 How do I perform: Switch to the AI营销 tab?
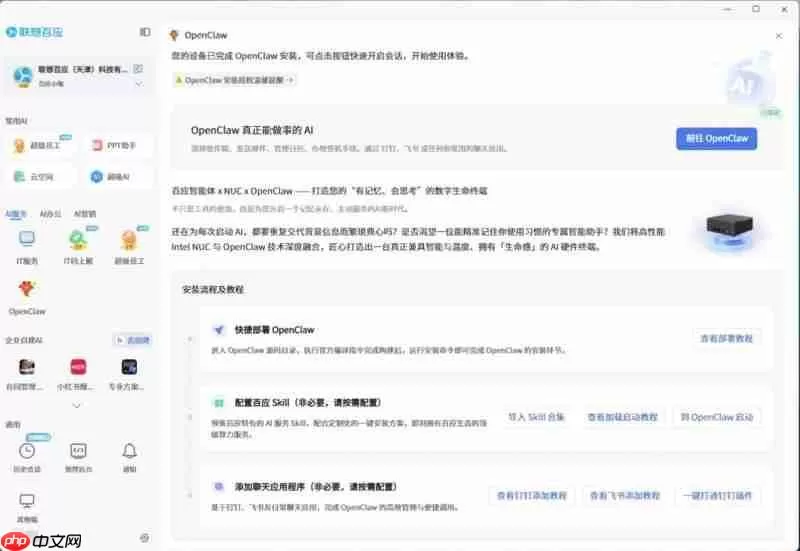point(85,214)
